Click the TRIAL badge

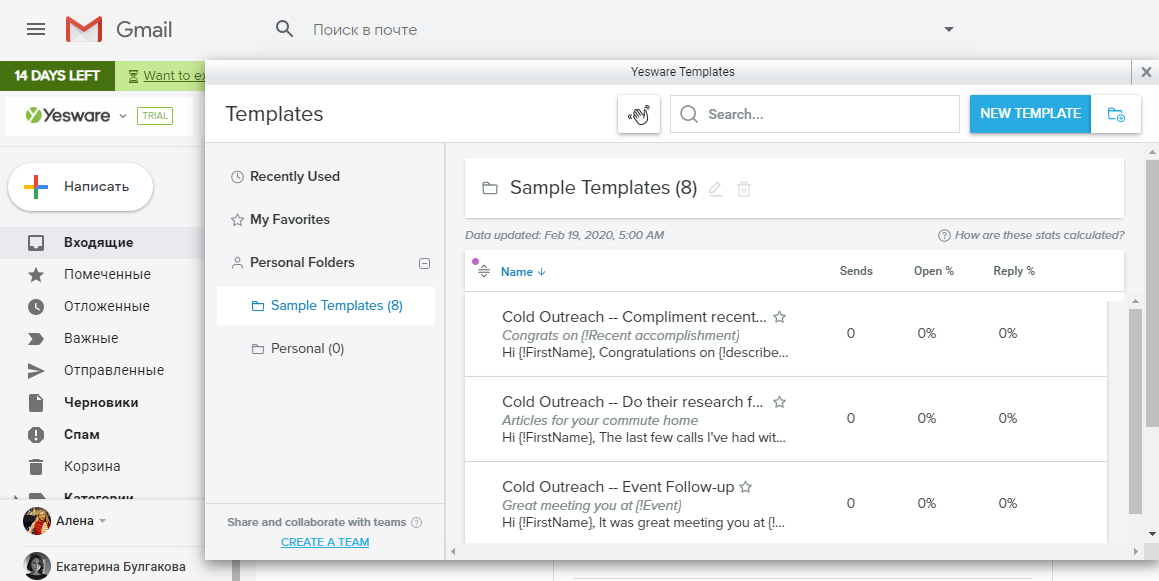pyautogui.click(x=154, y=115)
